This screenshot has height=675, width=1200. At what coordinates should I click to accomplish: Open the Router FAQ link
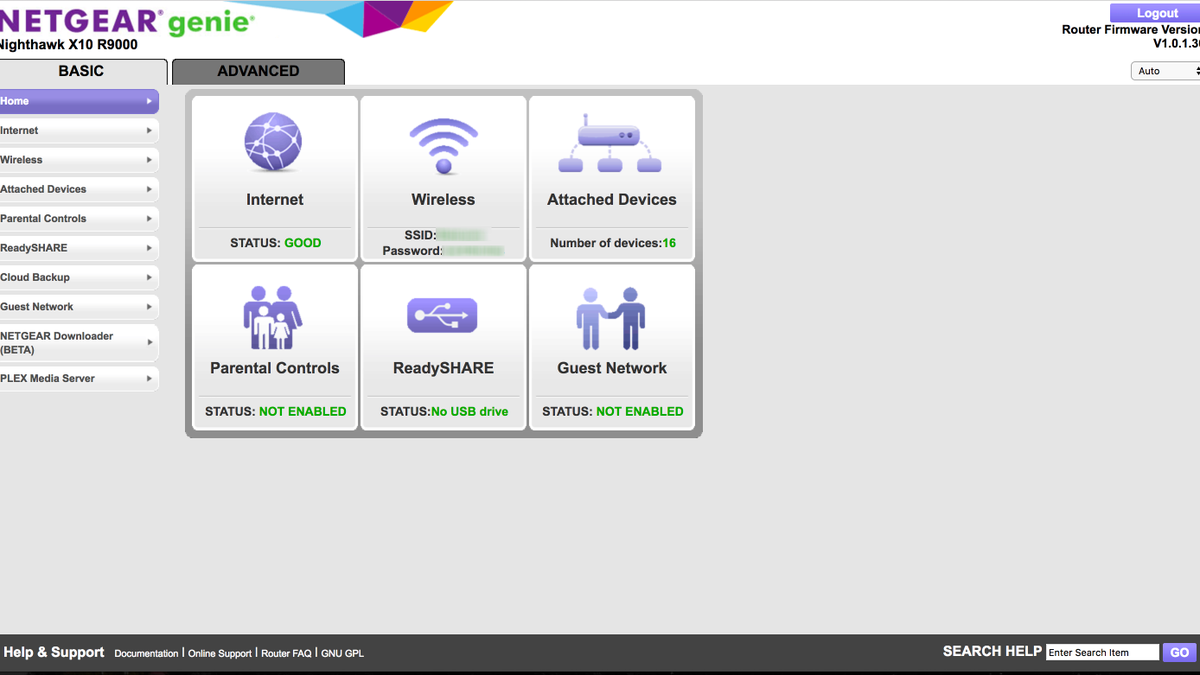287,653
